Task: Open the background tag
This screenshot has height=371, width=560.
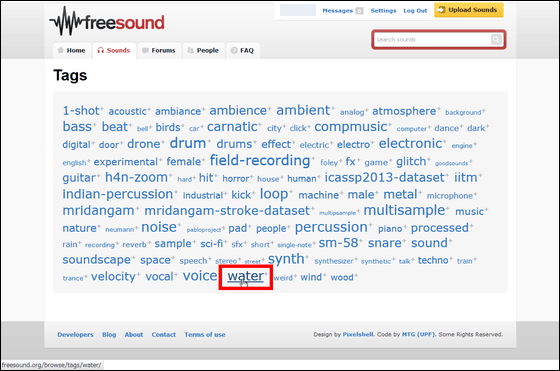Action: tap(463, 112)
